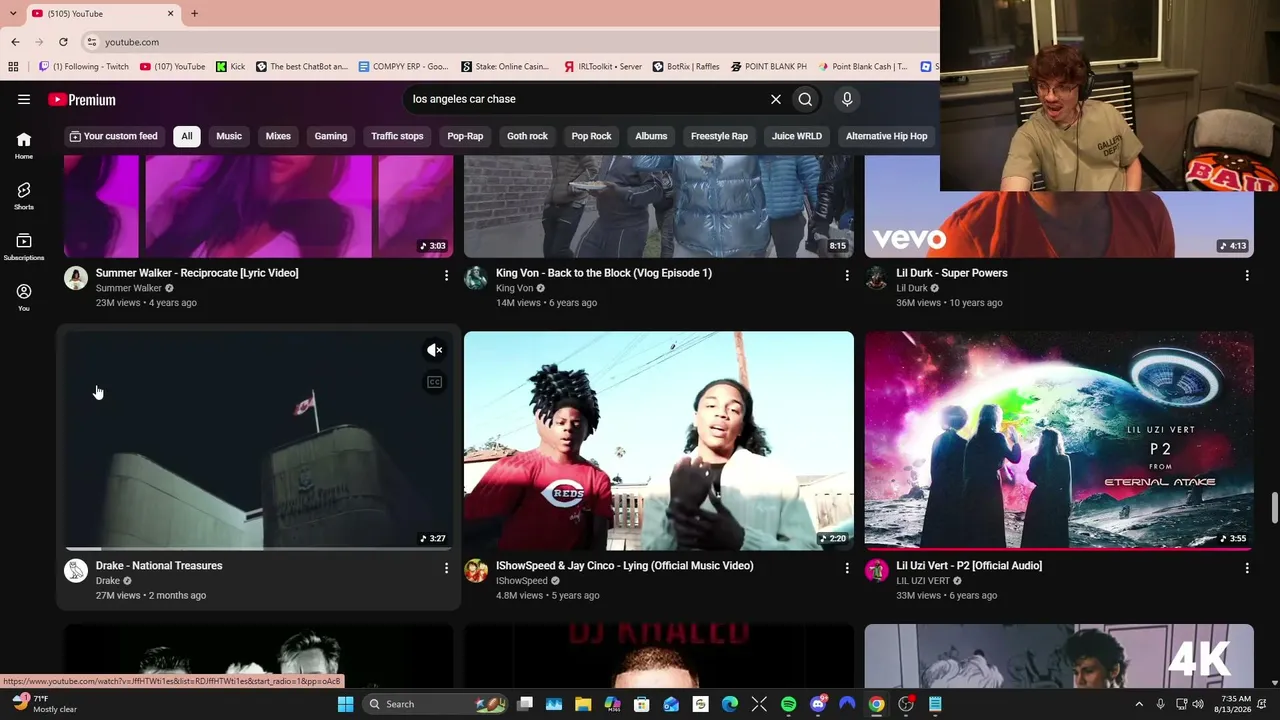Open the Kick bookmark
Viewport: 1280px width, 720px height.
tap(230, 67)
